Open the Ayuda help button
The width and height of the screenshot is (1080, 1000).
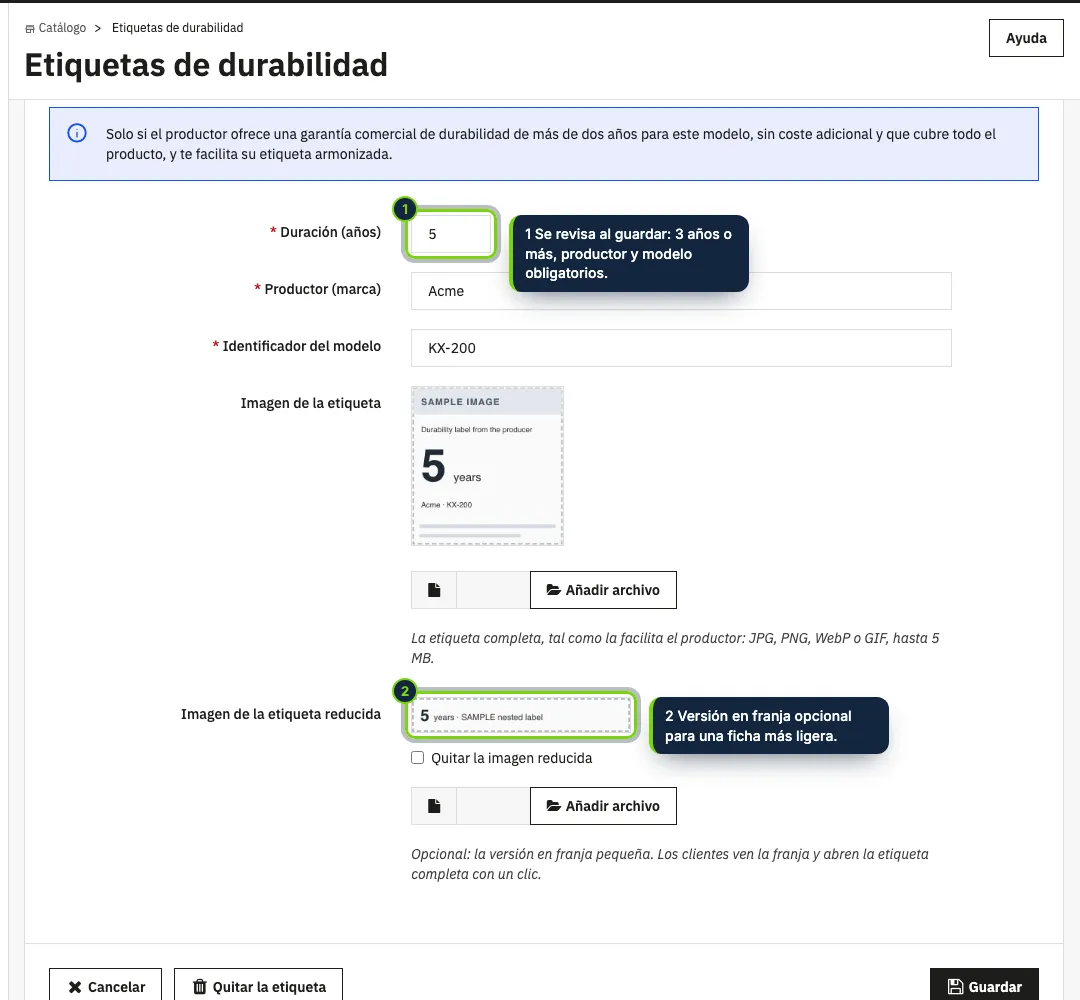pyautogui.click(x=1026, y=38)
